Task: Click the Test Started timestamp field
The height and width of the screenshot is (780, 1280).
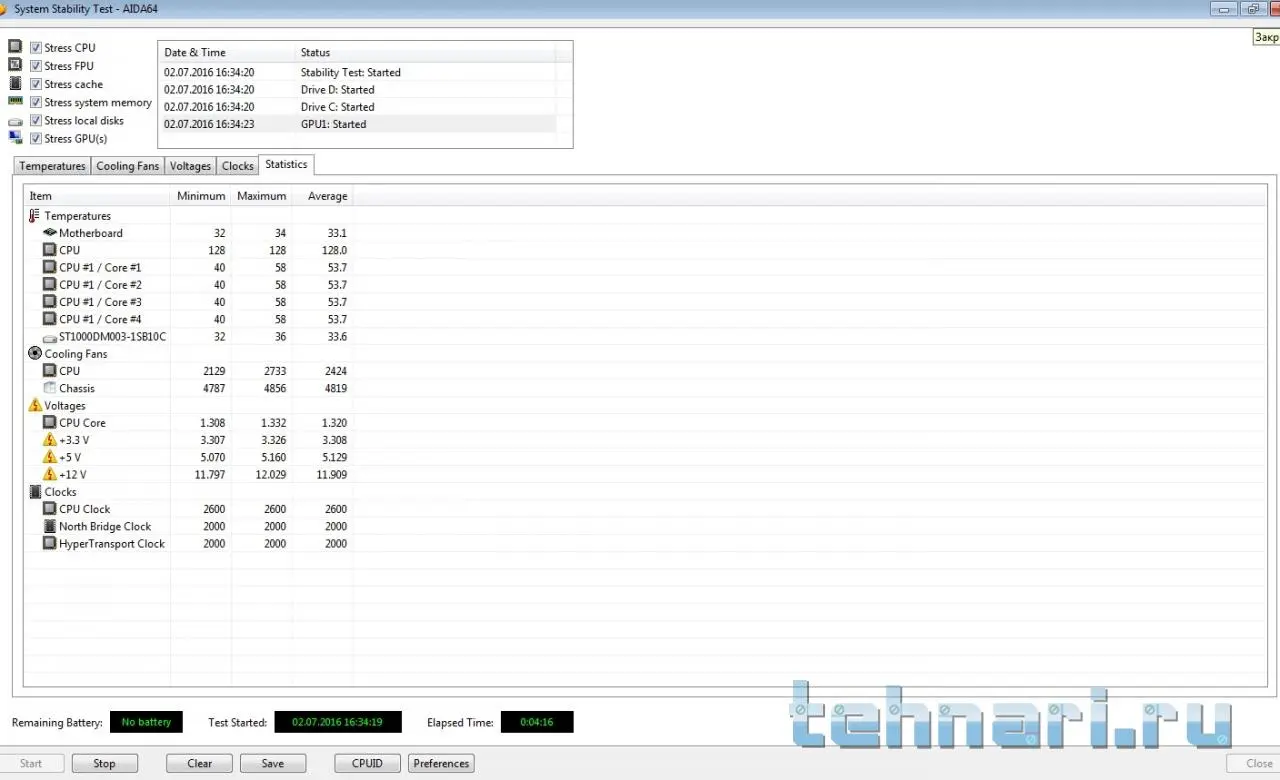Action: tap(338, 722)
